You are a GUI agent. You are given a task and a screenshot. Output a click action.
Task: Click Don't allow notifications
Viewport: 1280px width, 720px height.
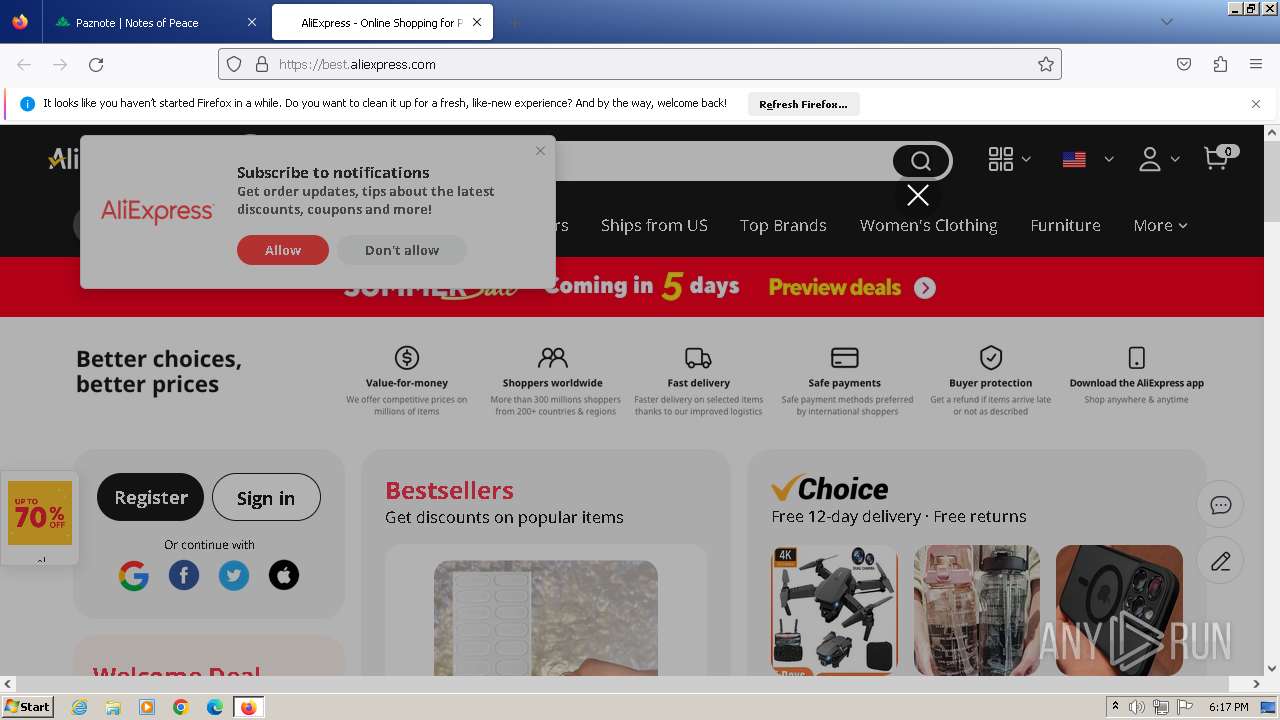pos(402,250)
